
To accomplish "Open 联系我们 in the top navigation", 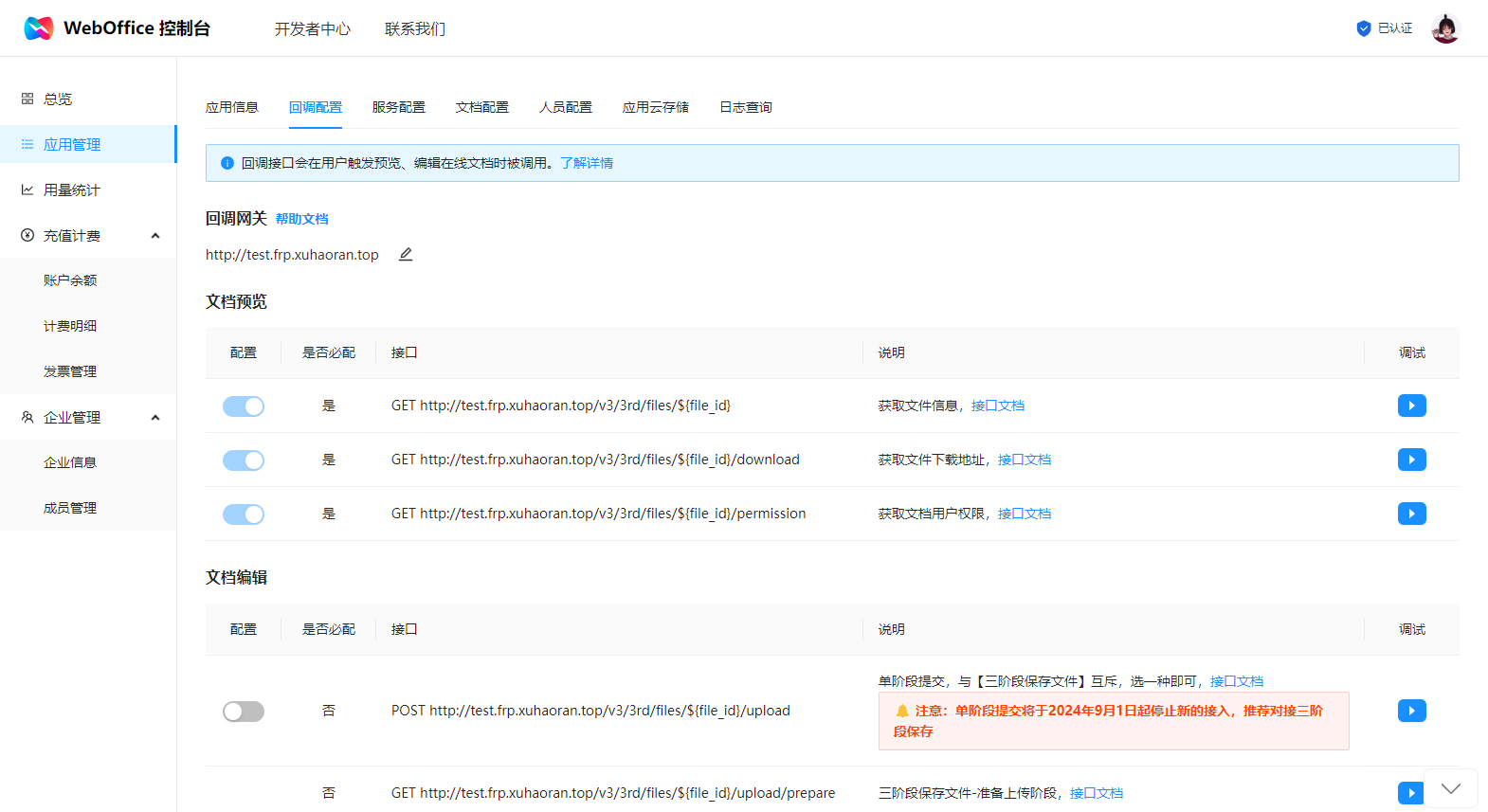I will [415, 29].
